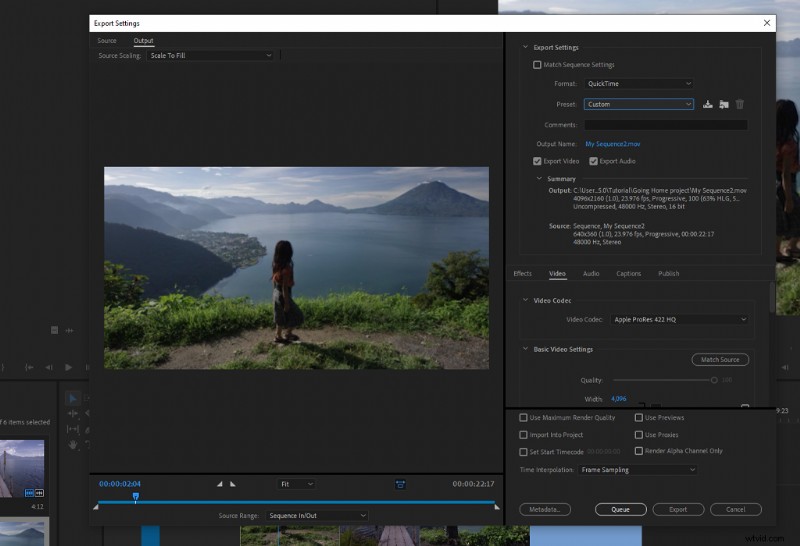
Task: Click Go to In point in Source Monitor
Action: coord(30,367)
